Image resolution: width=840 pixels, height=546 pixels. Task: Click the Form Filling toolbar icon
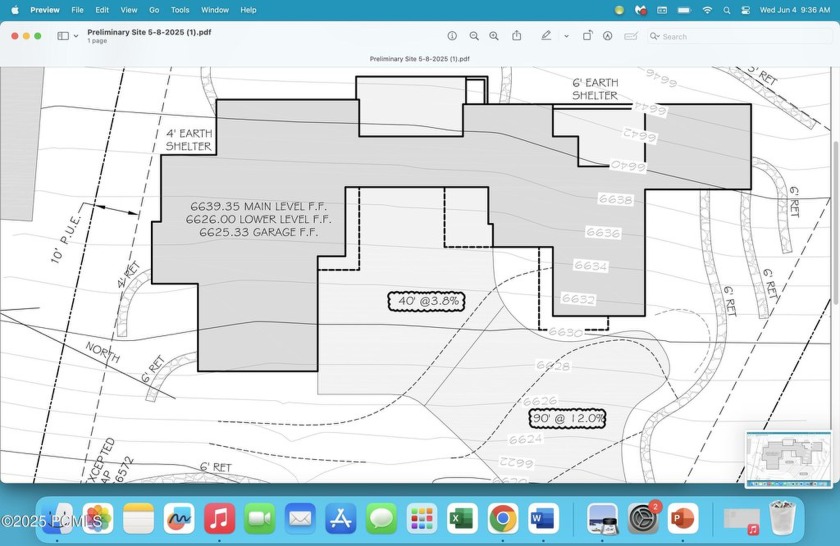[x=631, y=36]
